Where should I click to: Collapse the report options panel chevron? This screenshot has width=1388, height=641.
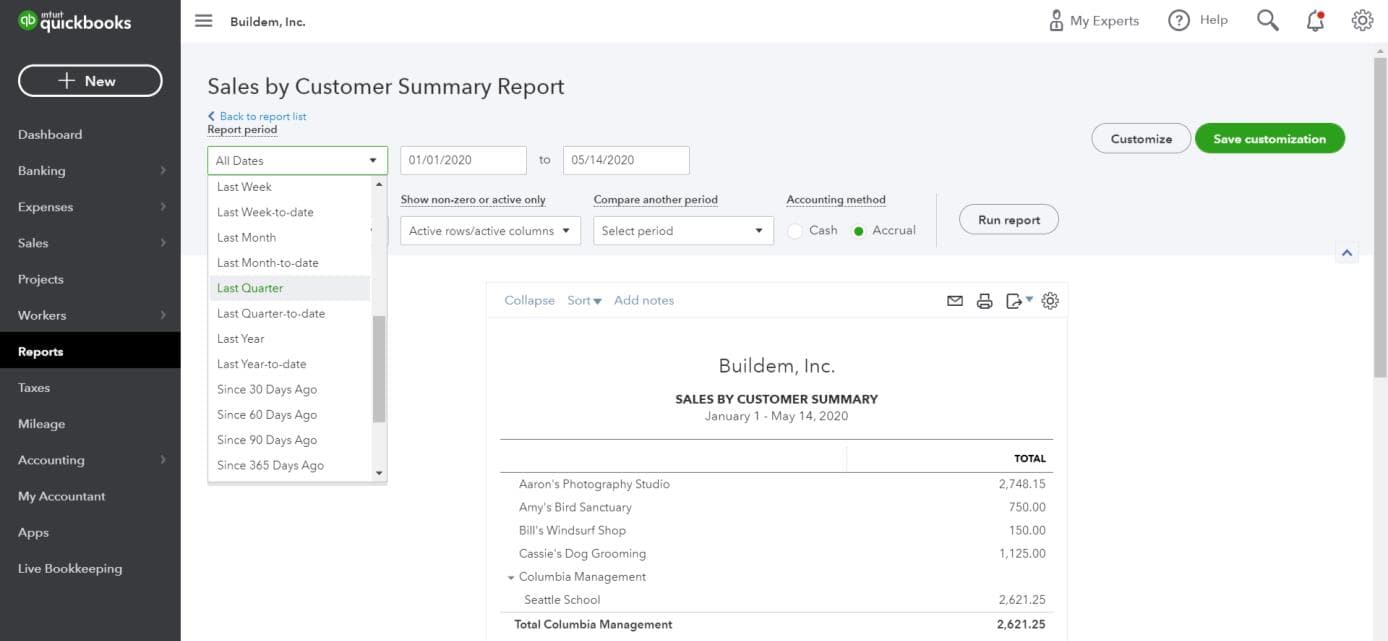(x=1347, y=253)
